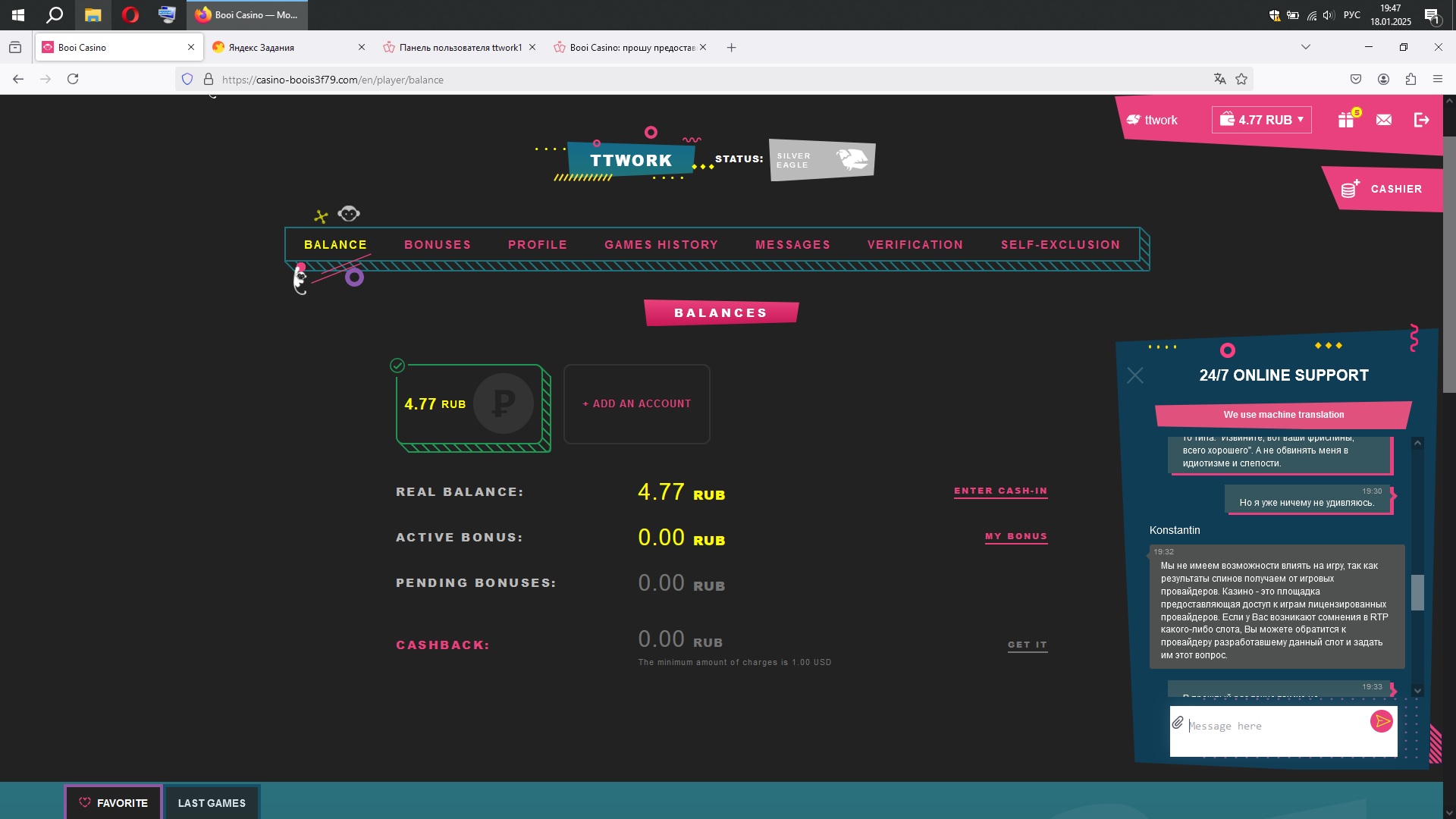Click the volume icon in system tray
Viewport: 1456px width, 819px height.
tap(1329, 15)
